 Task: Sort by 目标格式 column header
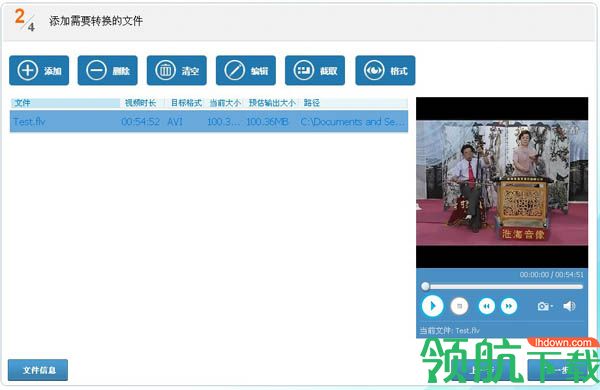186,103
